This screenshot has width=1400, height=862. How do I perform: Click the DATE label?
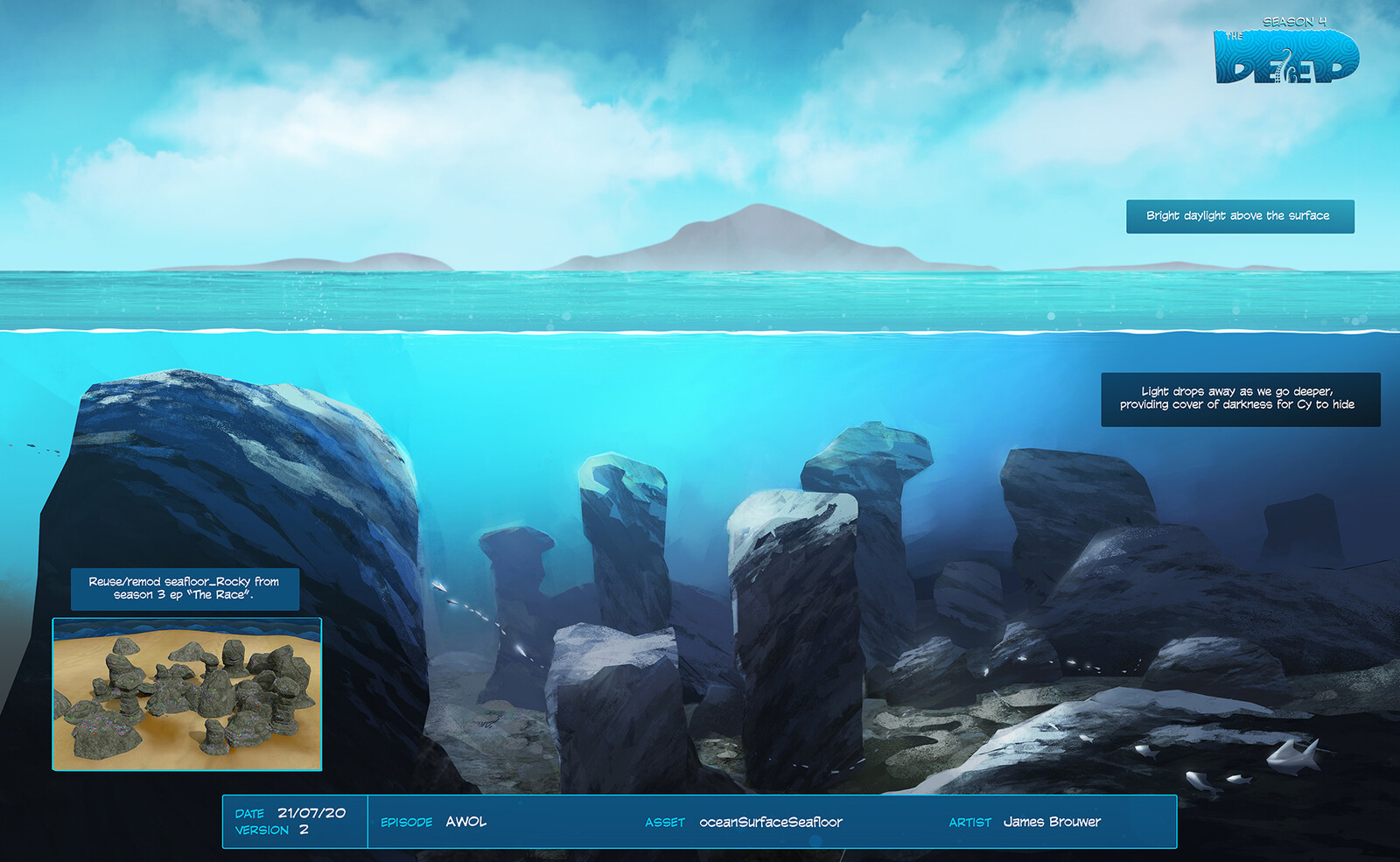click(x=249, y=814)
